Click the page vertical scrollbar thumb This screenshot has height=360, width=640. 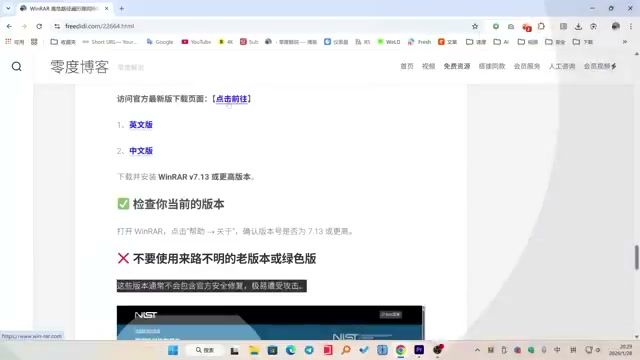[x=636, y=257]
